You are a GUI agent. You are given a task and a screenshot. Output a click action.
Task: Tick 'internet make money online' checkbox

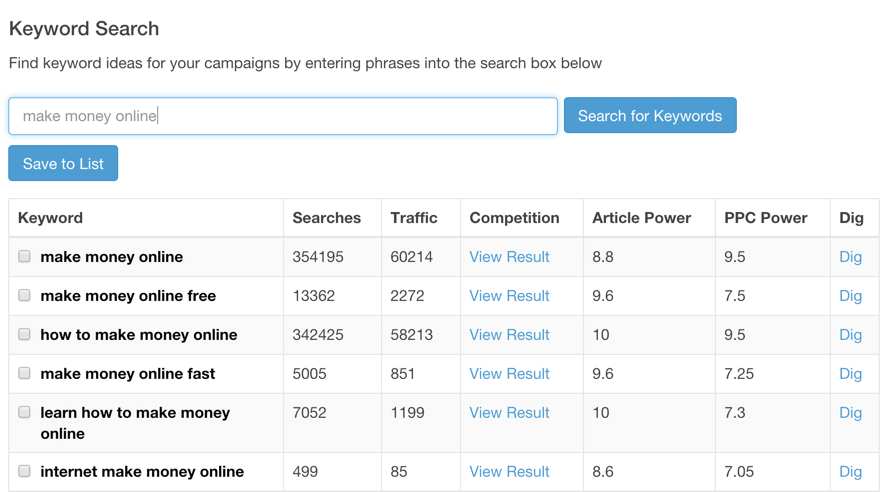pyautogui.click(x=24, y=471)
